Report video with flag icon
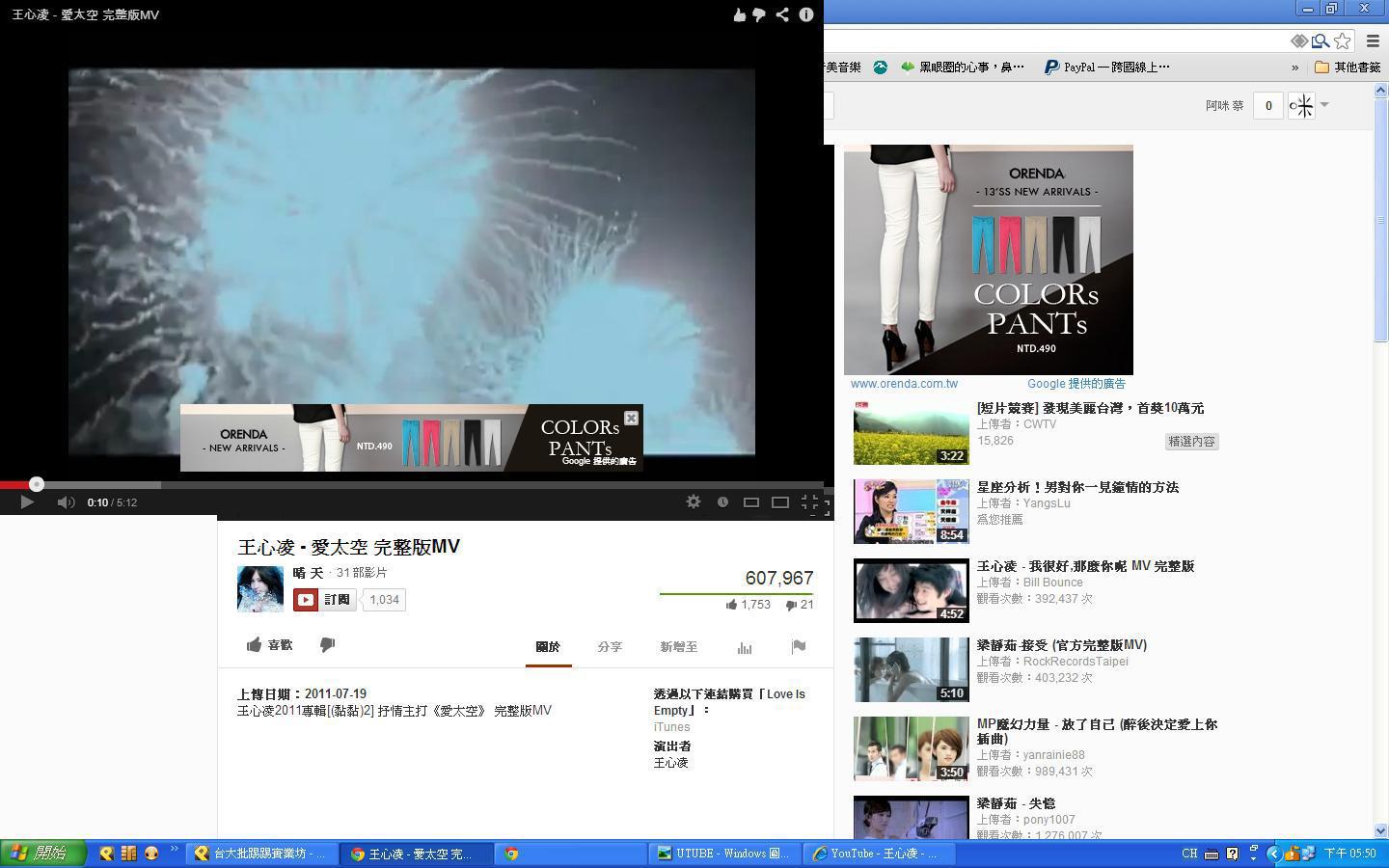This screenshot has width=1389, height=868. (798, 647)
